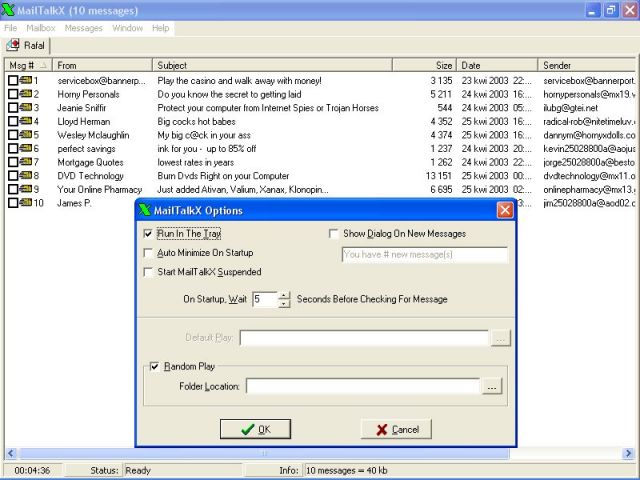Sort messages by From column
Screen dimensions: 640x480
tap(102, 65)
